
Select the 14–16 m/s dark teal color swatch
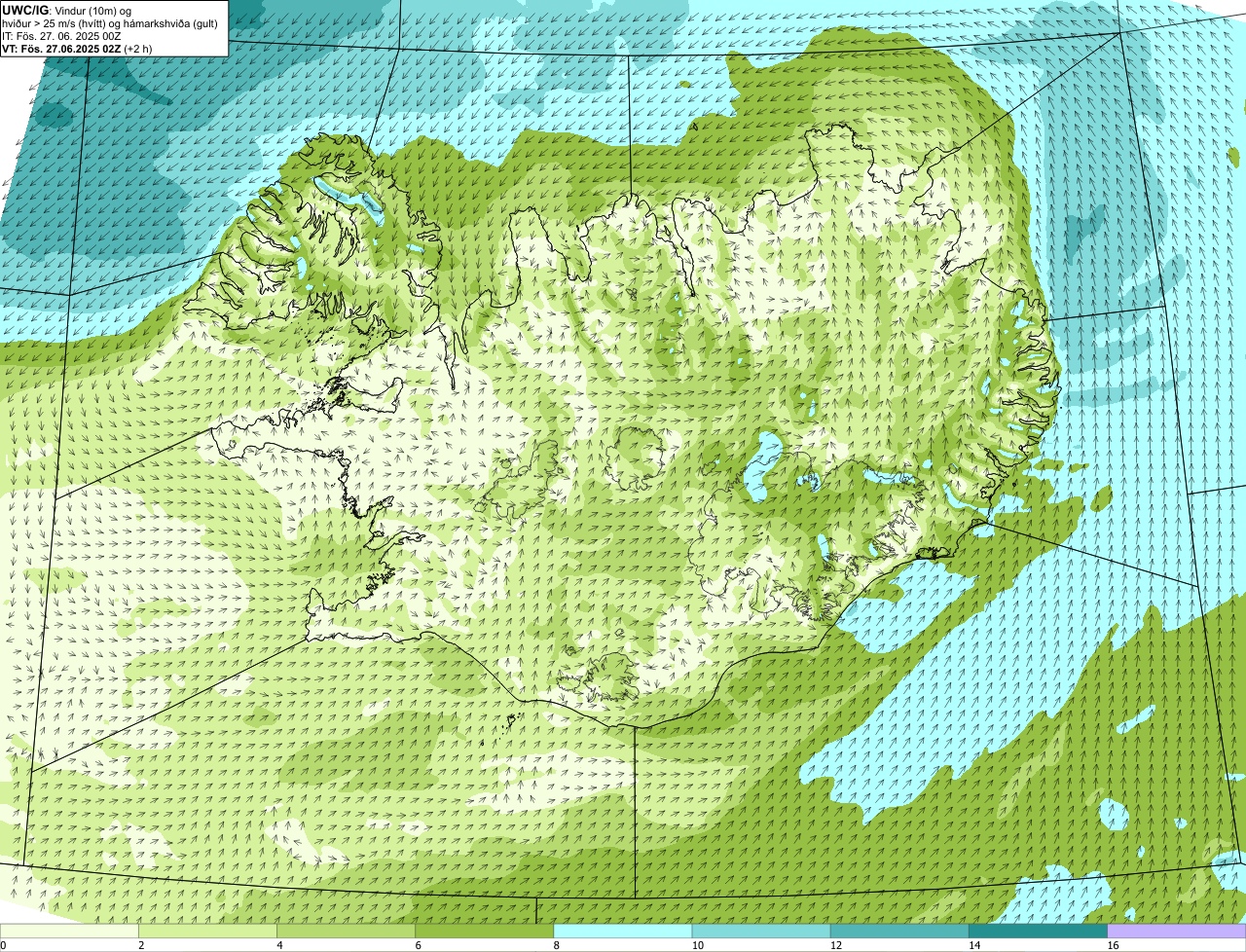click(x=1039, y=931)
